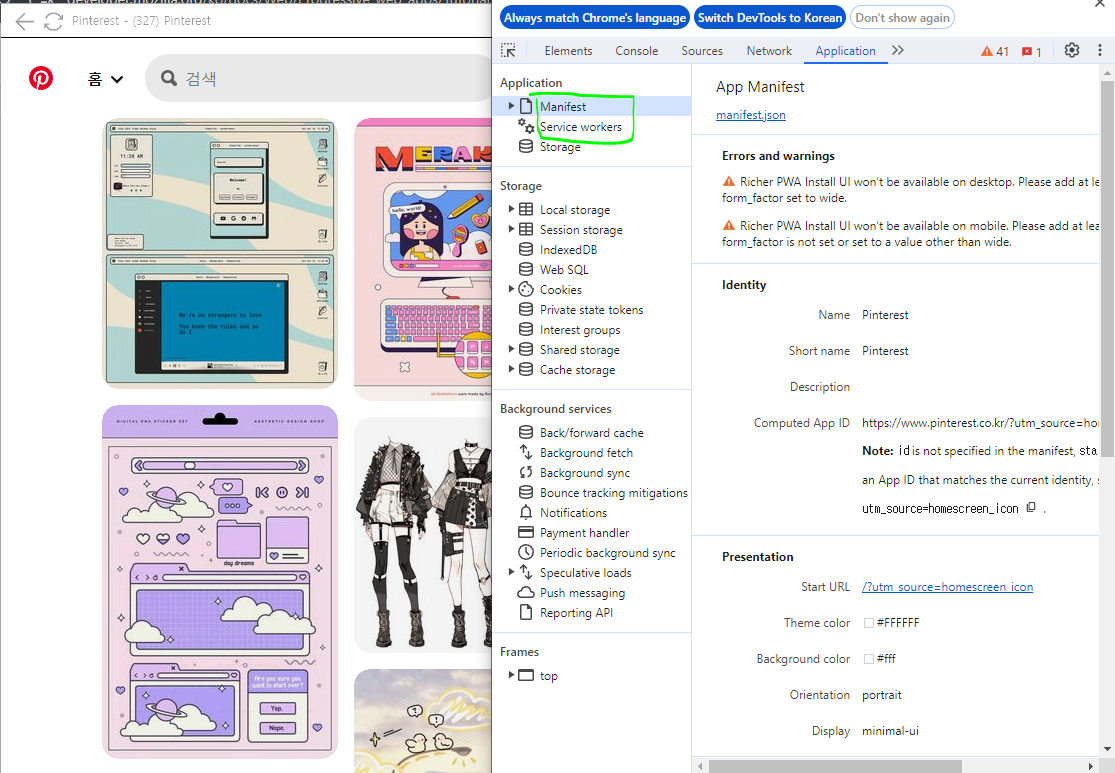Select Bounce tracking mitigations item
The height and width of the screenshot is (773, 1115).
(x=613, y=492)
